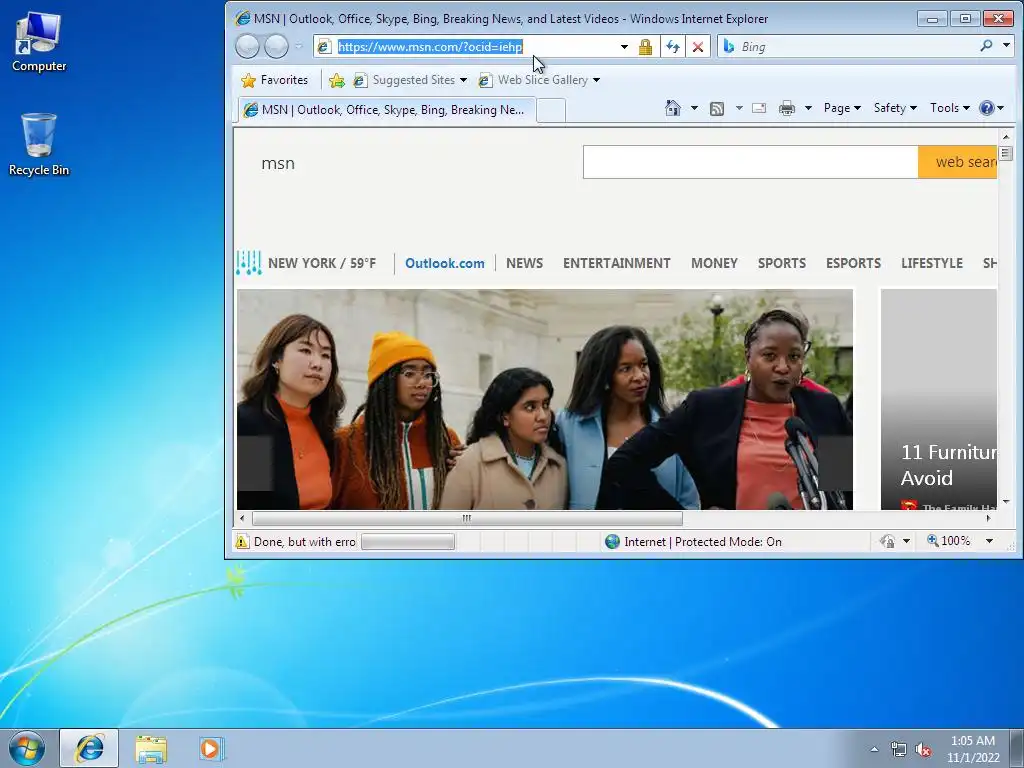Open the Computer desktop icon
The width and height of the screenshot is (1024, 768).
pyautogui.click(x=39, y=41)
